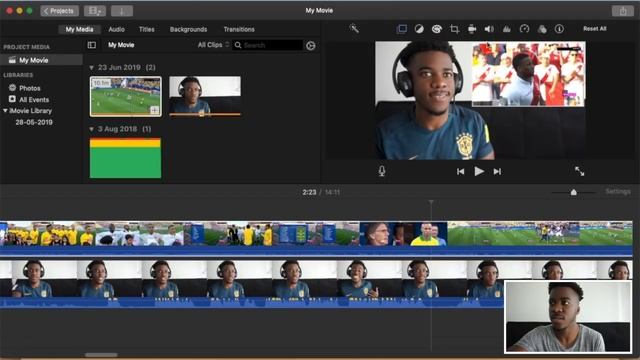640x360 pixels.
Task: Select Photos library
Action: pos(29,88)
